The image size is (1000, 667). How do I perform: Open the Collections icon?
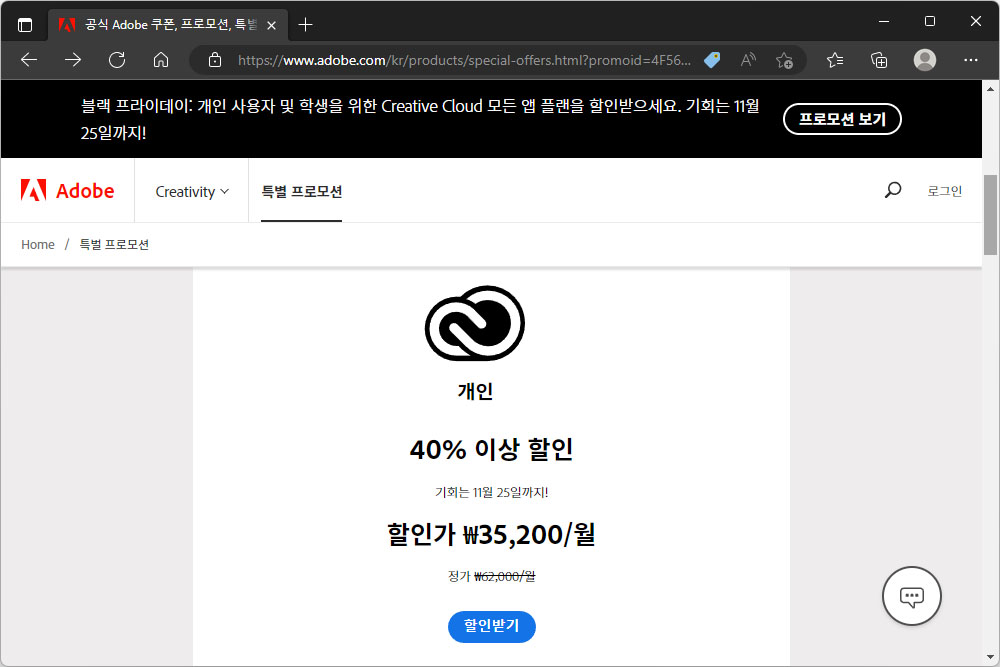(x=879, y=60)
